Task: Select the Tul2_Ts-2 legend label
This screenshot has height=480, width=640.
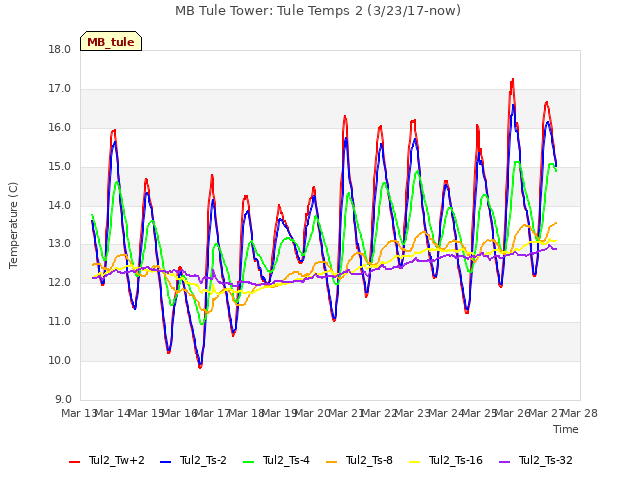Action: click(x=203, y=460)
